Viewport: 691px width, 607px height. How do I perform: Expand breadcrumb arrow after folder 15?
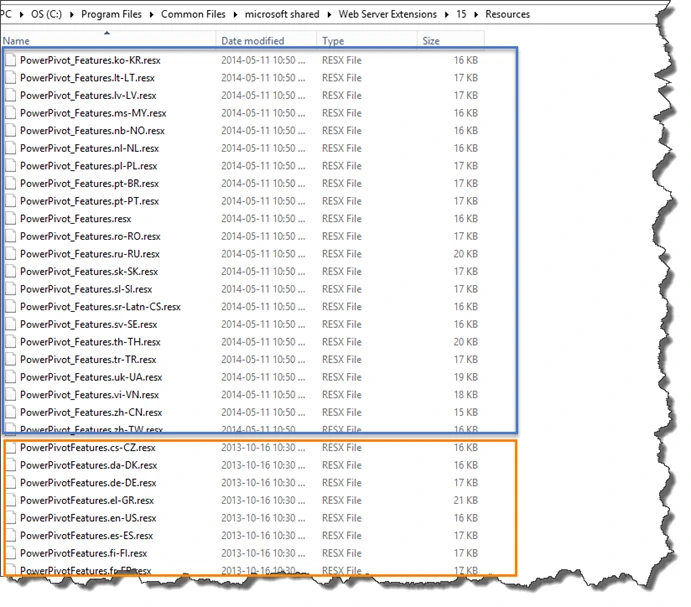click(476, 15)
